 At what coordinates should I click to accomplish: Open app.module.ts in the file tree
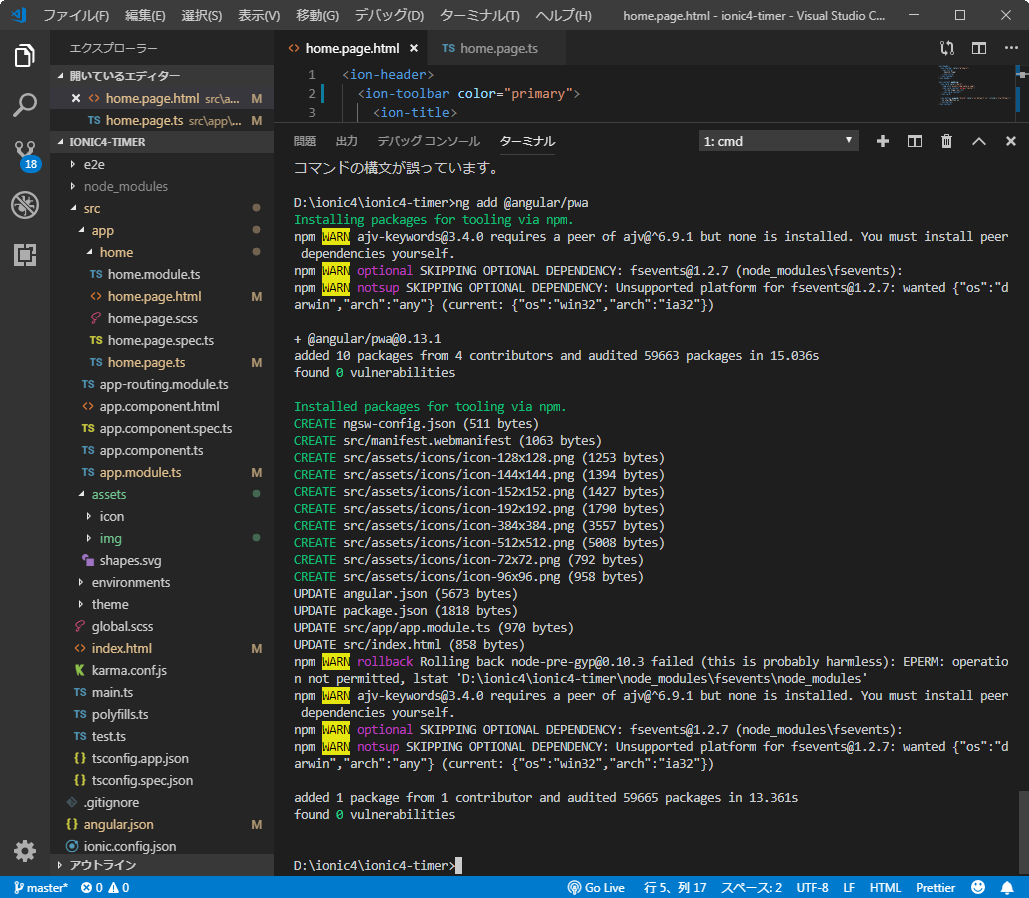[x=140, y=473]
